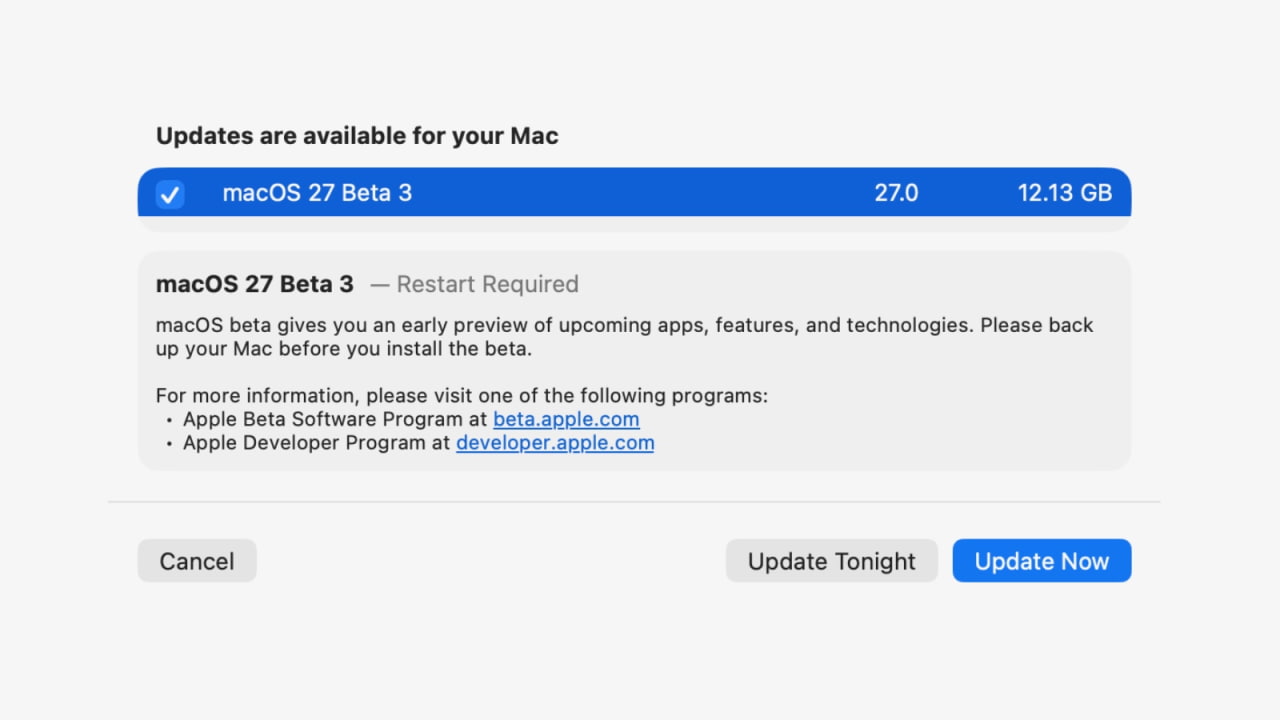The height and width of the screenshot is (720, 1280).
Task: Click the 27.0 version value
Action: pyautogui.click(x=896, y=193)
